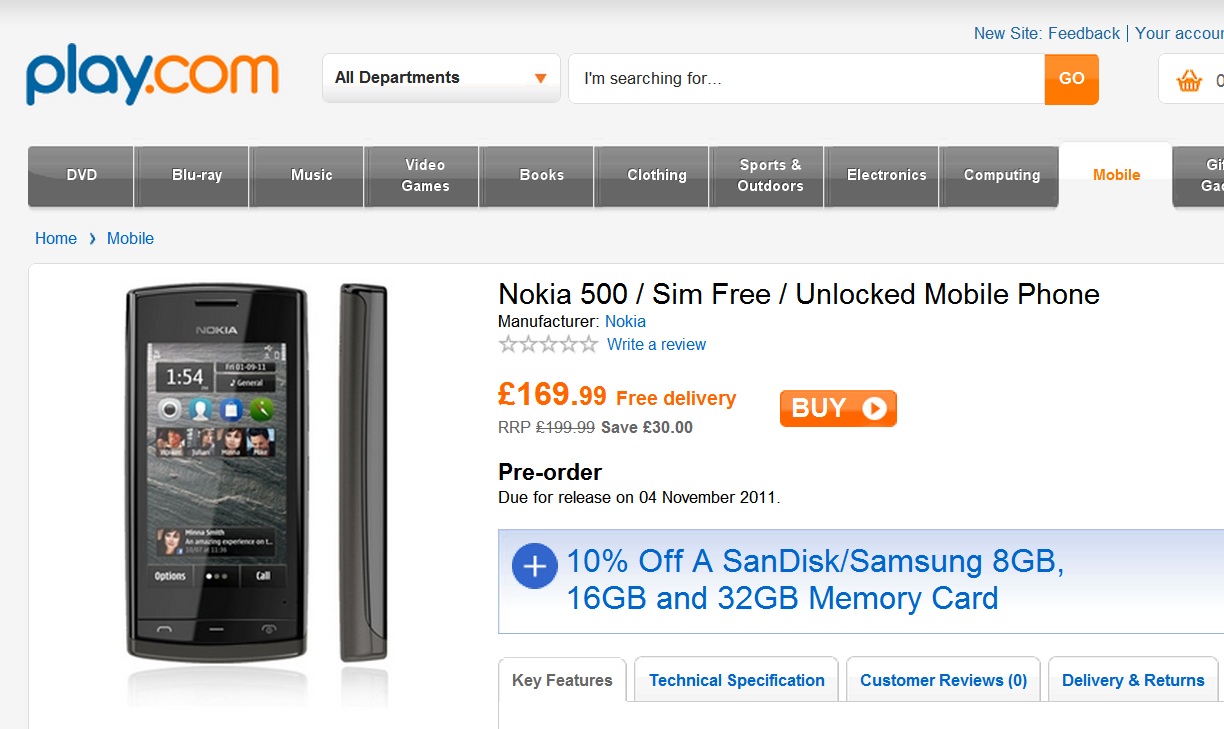This screenshot has width=1224, height=729.
Task: Open the shopping basket icon
Action: [1189, 80]
